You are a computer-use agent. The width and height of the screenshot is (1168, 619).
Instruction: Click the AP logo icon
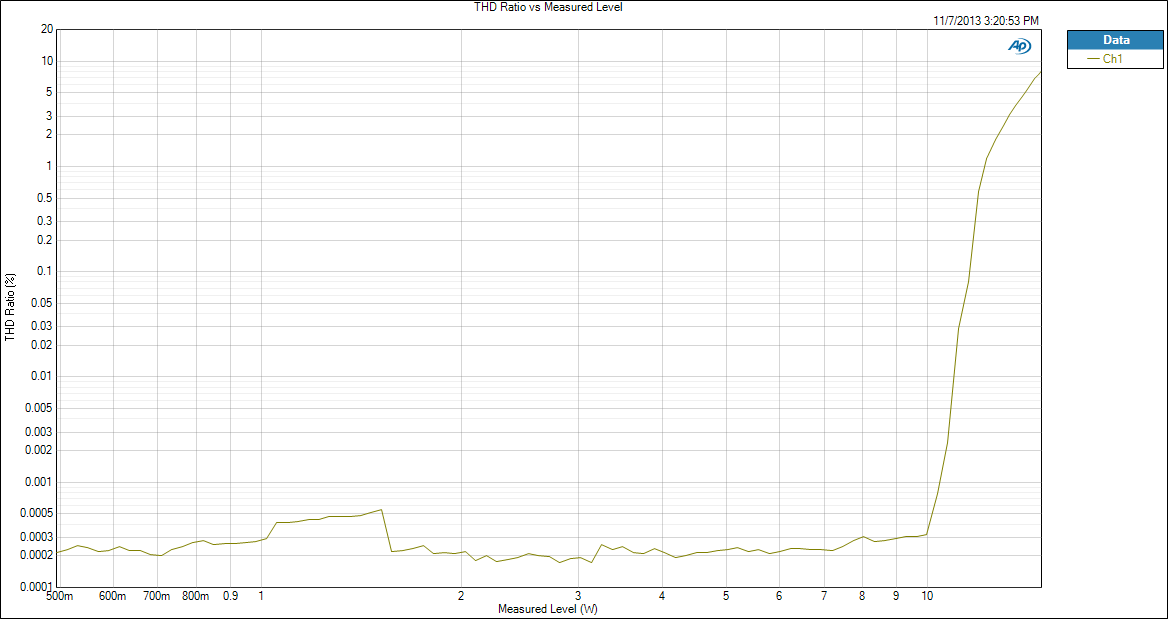pos(1020,45)
